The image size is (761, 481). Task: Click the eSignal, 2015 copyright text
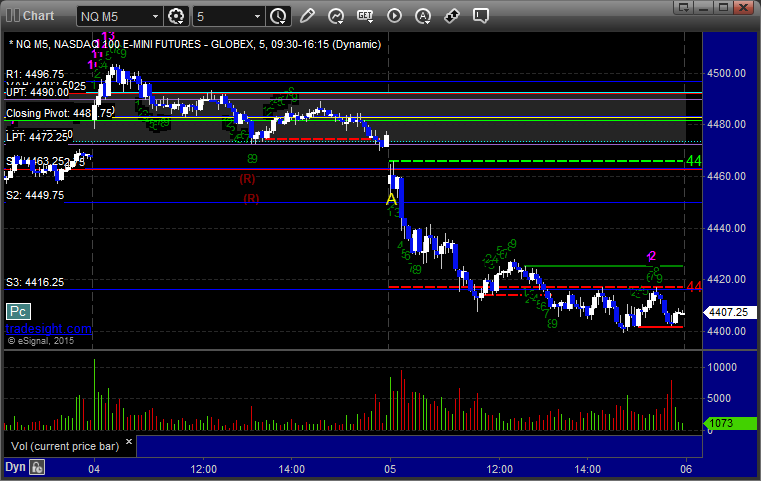[x=41, y=341]
